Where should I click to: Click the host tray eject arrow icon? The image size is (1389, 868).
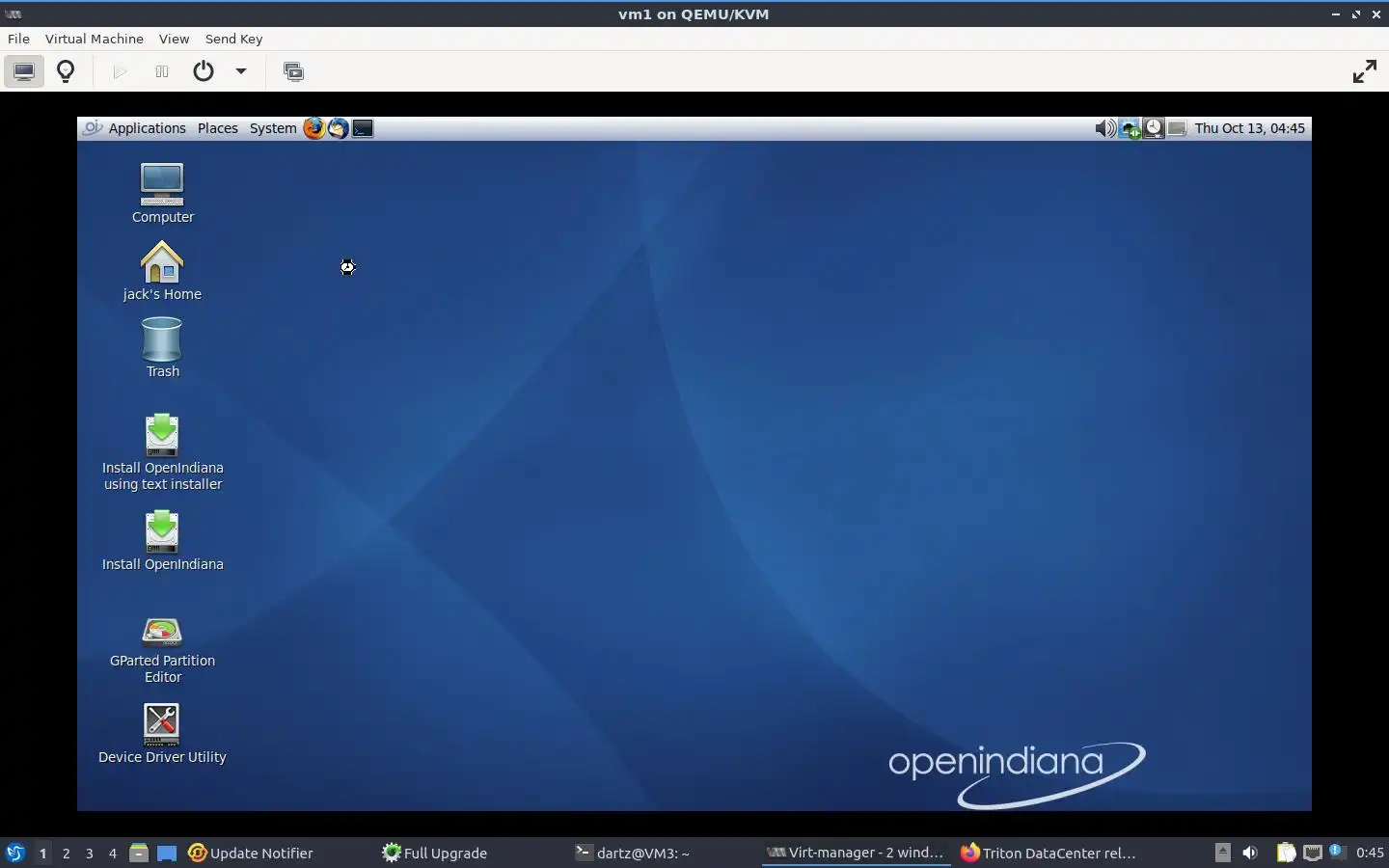pyautogui.click(x=1222, y=853)
